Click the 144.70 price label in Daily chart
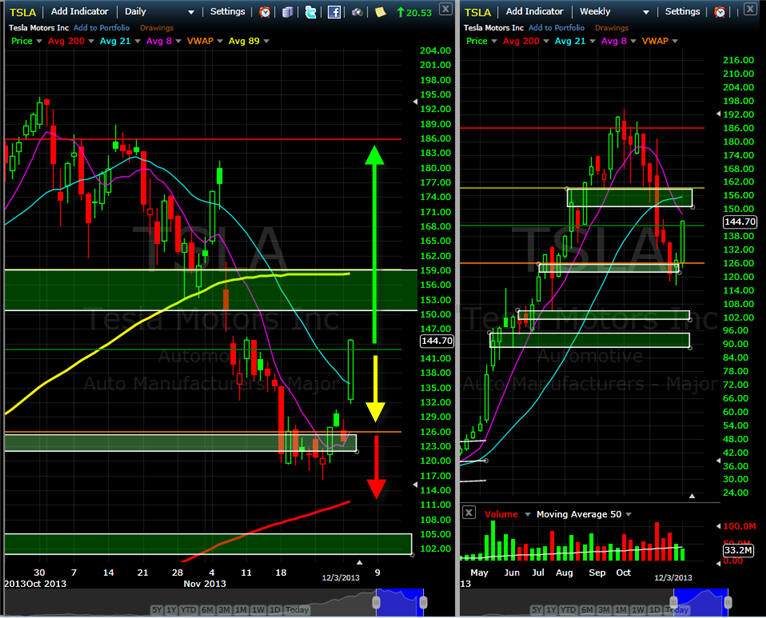 (437, 341)
